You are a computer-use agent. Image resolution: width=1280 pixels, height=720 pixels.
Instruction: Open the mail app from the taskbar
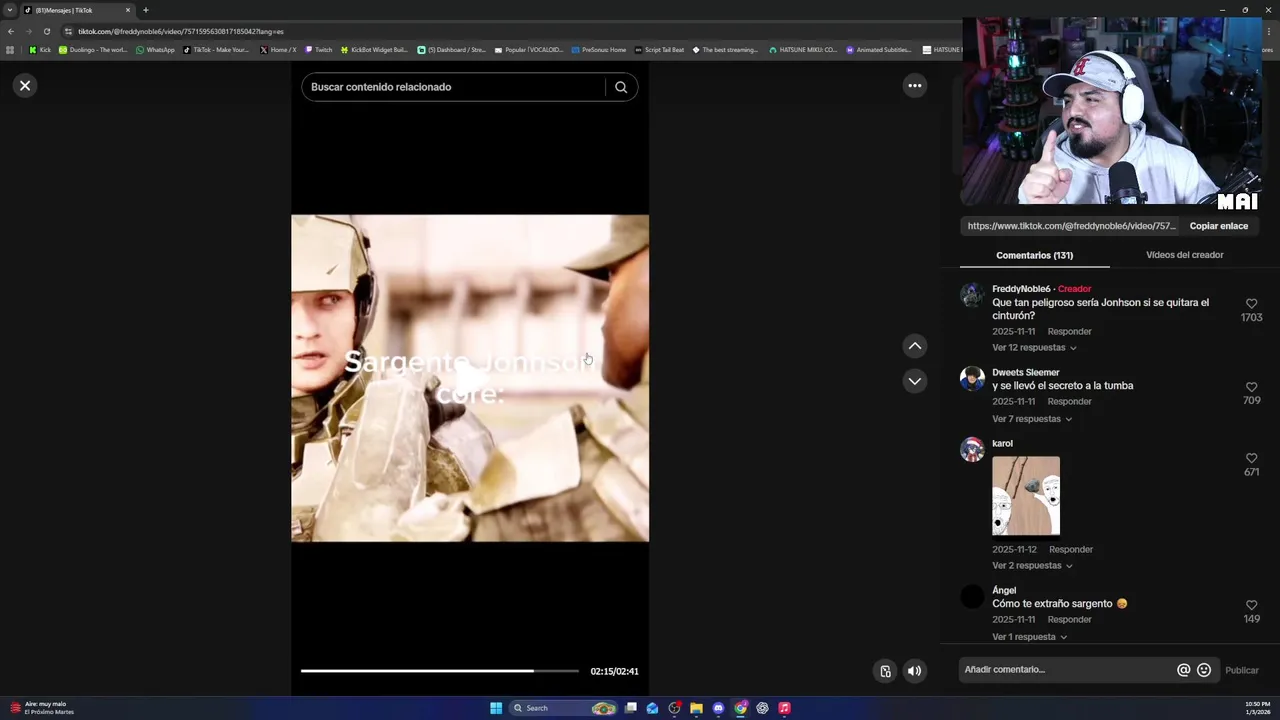pos(652,708)
